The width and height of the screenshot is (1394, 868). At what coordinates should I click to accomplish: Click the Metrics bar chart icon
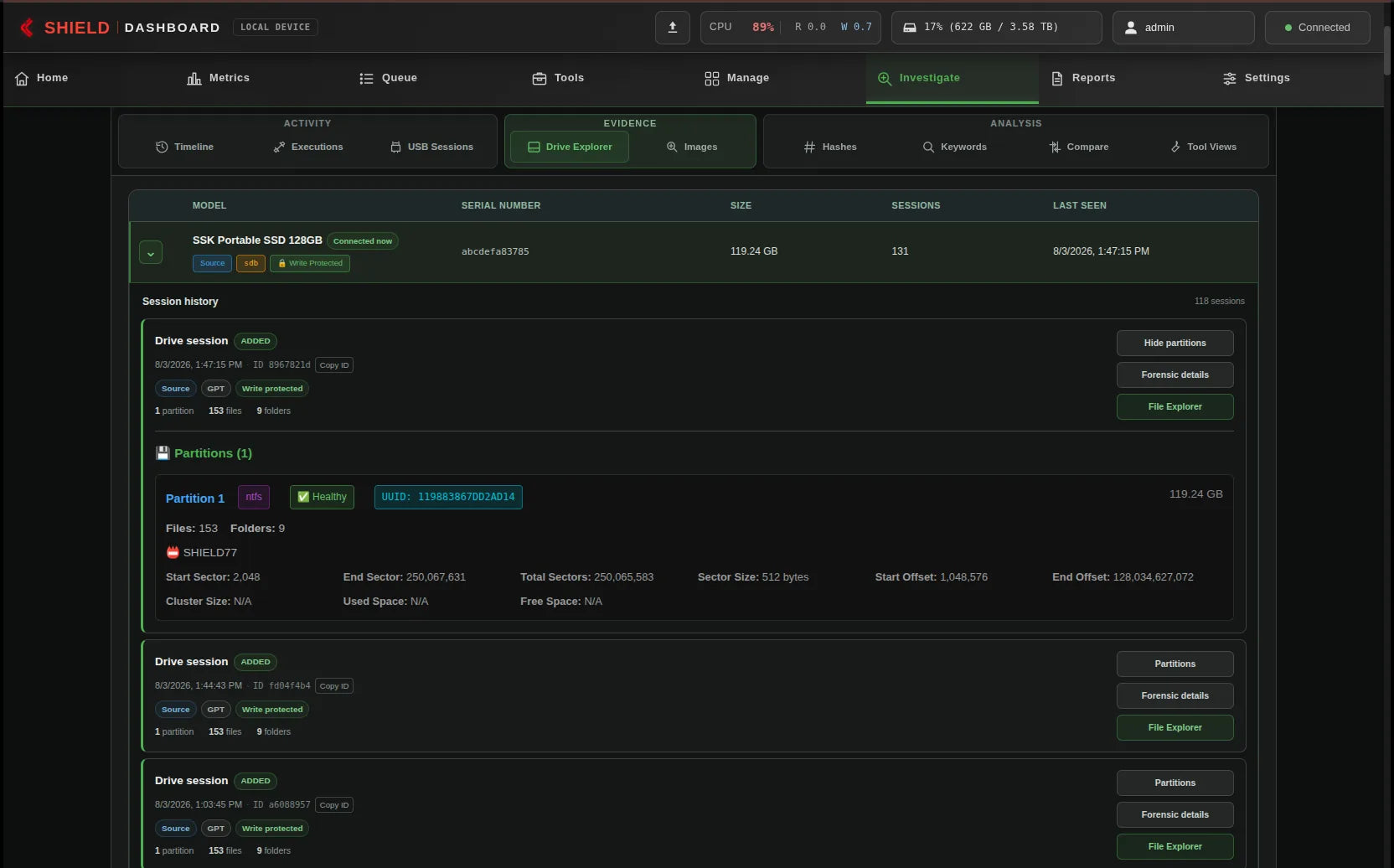click(x=194, y=78)
